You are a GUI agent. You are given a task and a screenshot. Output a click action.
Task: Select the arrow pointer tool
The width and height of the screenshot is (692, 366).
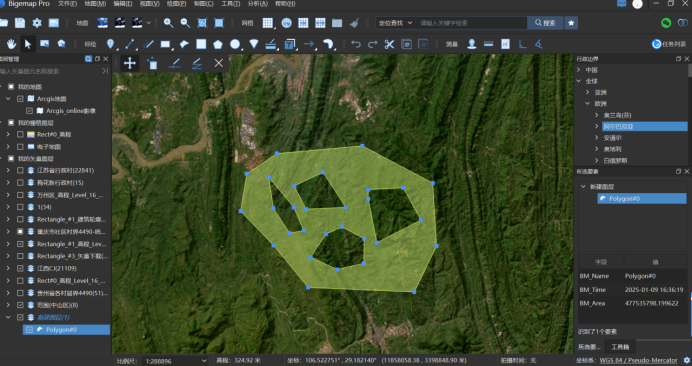pos(28,44)
